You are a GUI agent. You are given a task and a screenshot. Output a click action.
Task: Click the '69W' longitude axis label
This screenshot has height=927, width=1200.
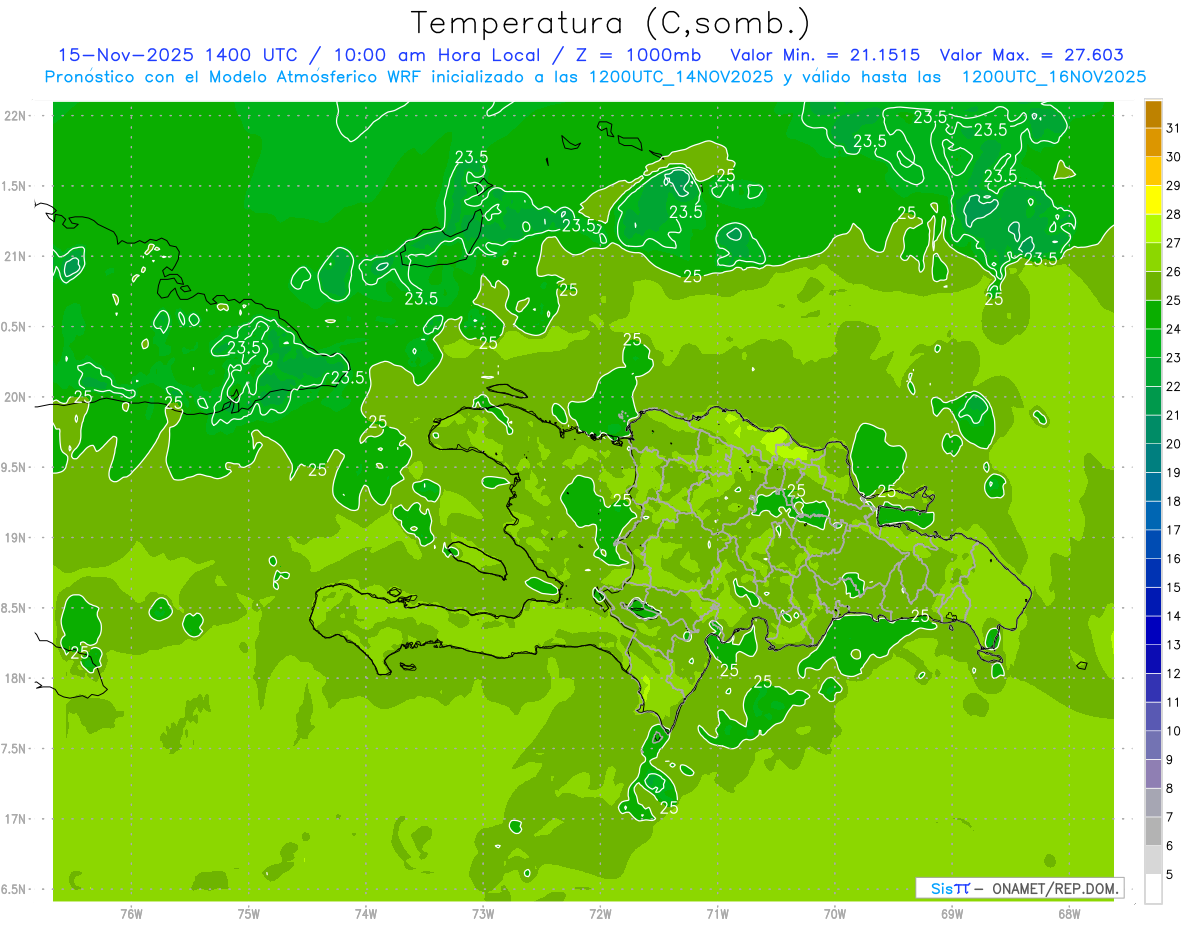click(951, 913)
